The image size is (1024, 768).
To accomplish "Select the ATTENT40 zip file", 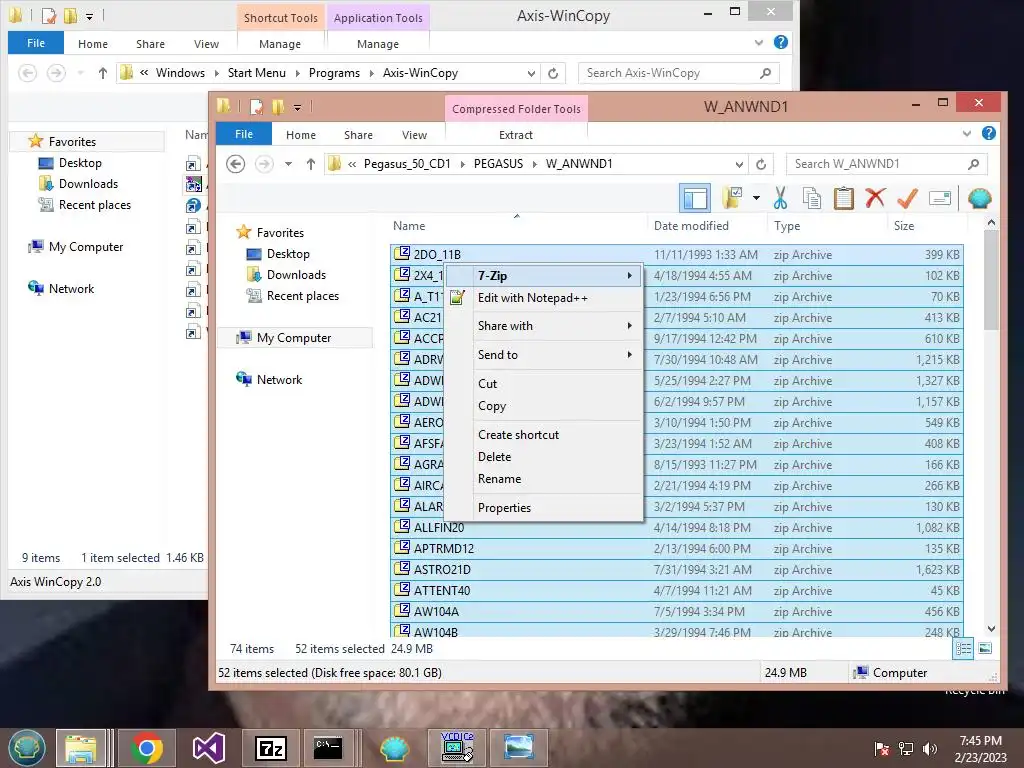I will tap(677, 590).
